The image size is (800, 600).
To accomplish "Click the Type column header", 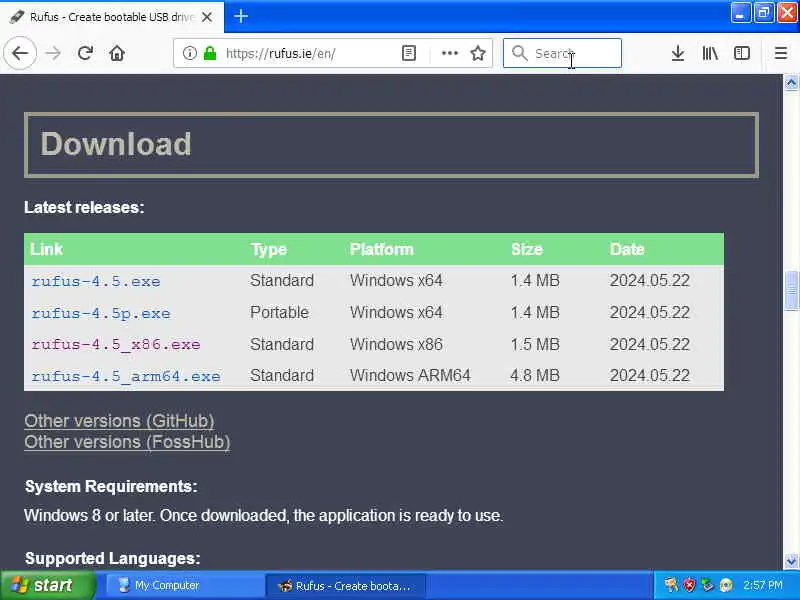I will click(x=268, y=249).
